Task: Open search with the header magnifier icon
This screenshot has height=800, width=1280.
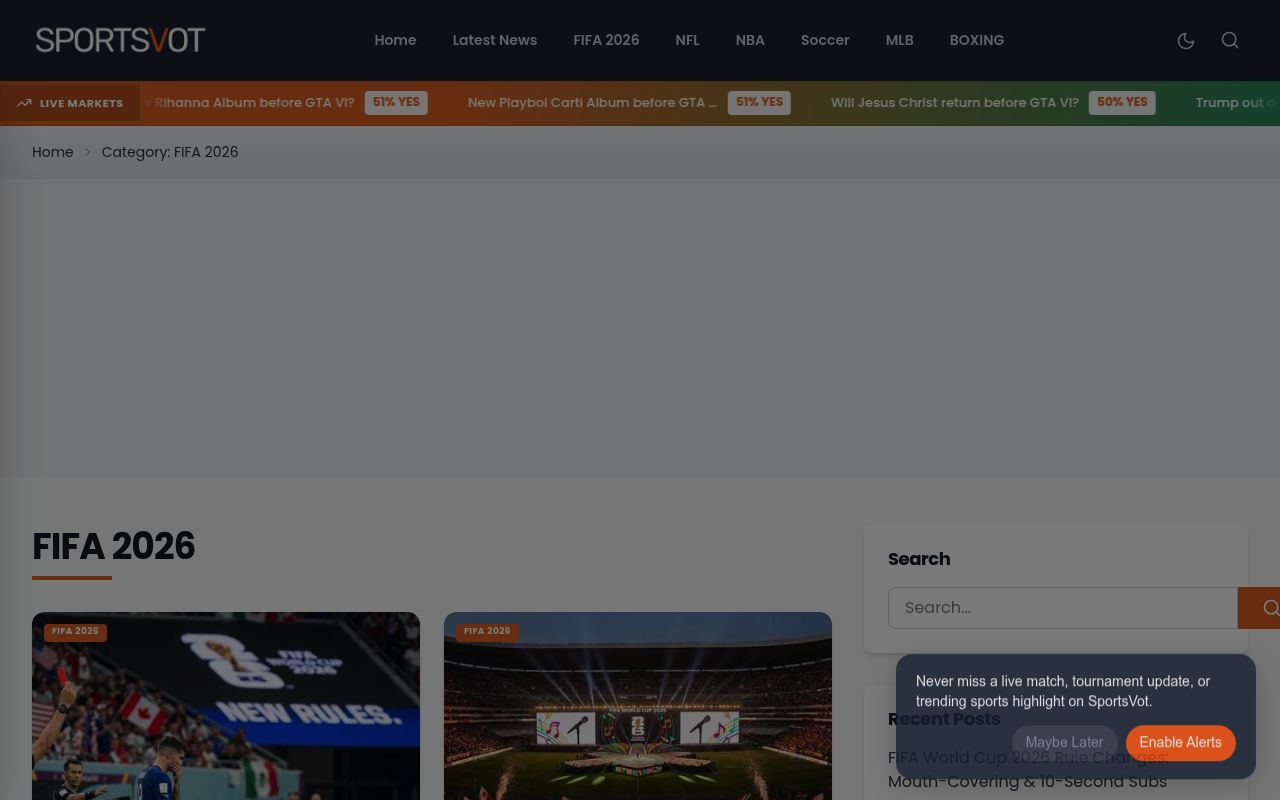Action: (1230, 40)
